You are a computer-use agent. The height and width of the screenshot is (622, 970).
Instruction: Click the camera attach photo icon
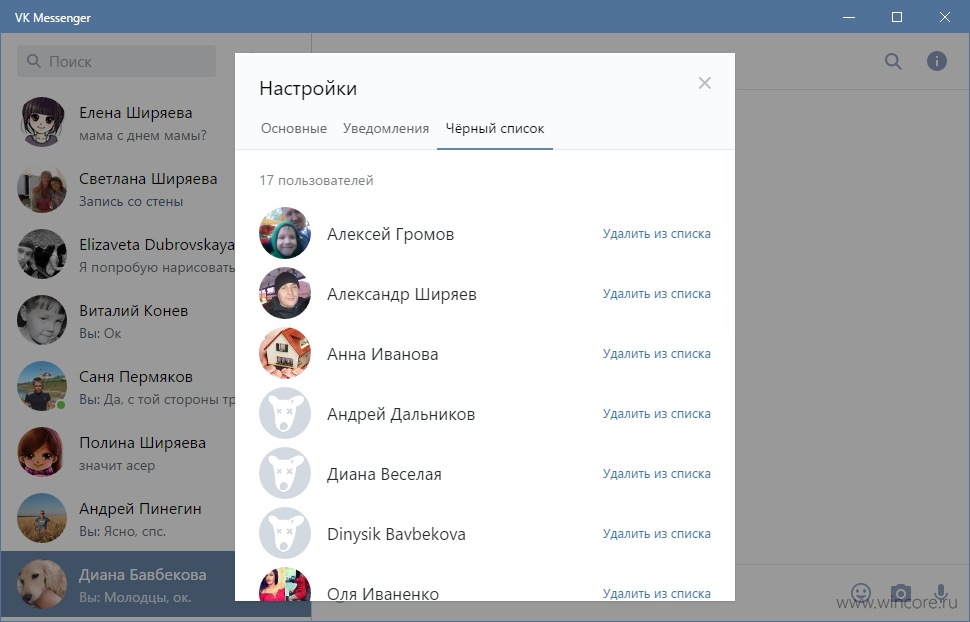coord(901,593)
